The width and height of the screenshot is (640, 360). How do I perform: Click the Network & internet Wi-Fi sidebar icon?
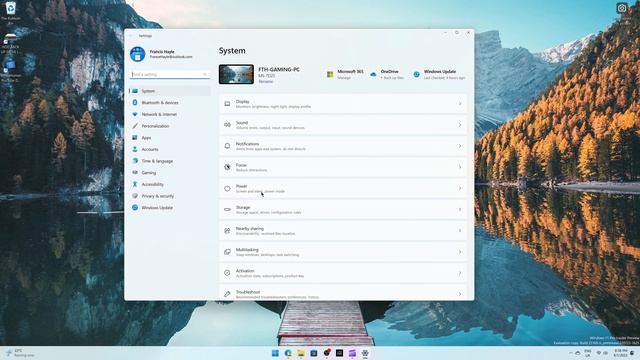click(135, 114)
